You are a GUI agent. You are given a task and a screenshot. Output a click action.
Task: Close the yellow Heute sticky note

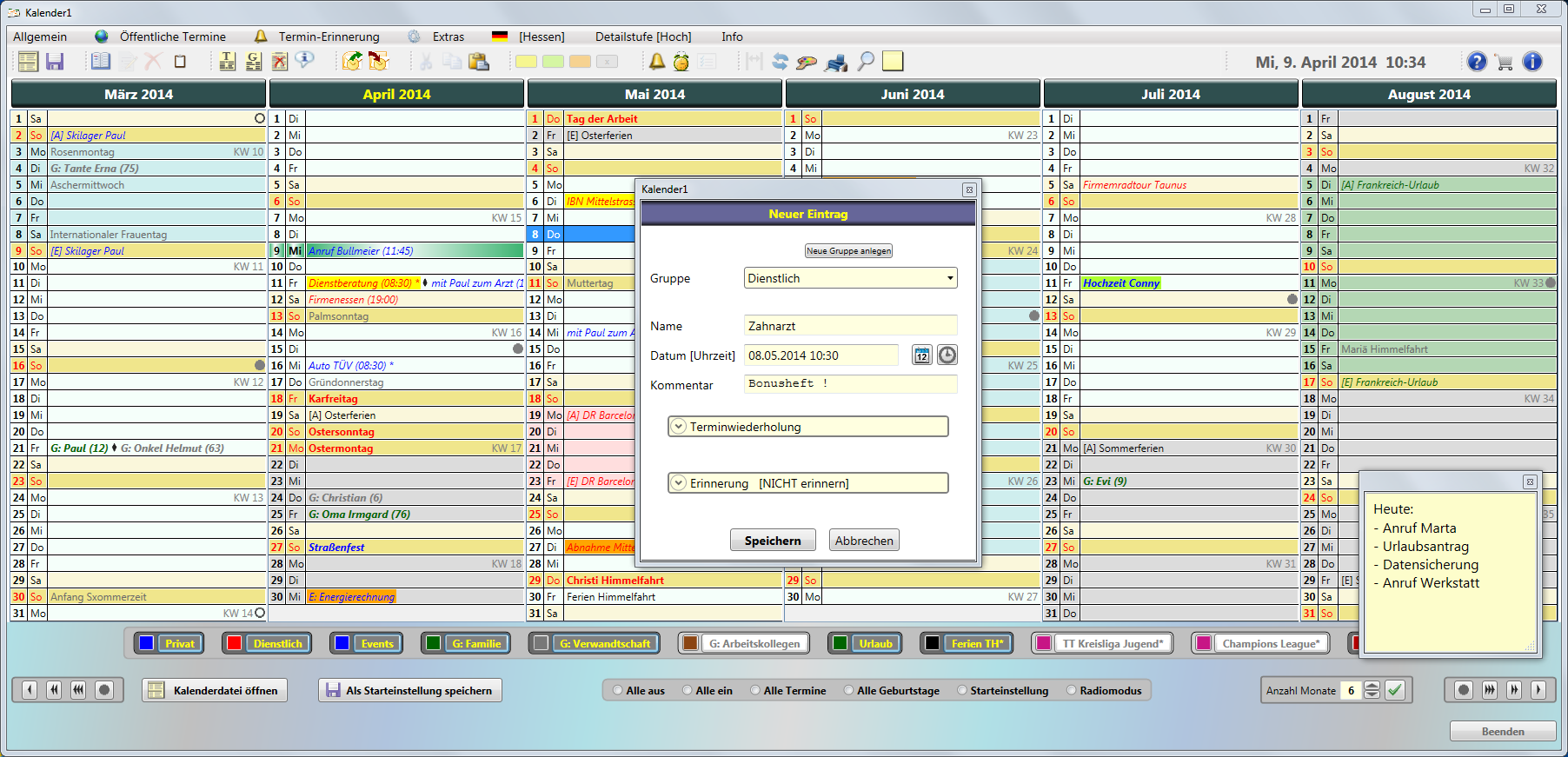[x=1530, y=481]
